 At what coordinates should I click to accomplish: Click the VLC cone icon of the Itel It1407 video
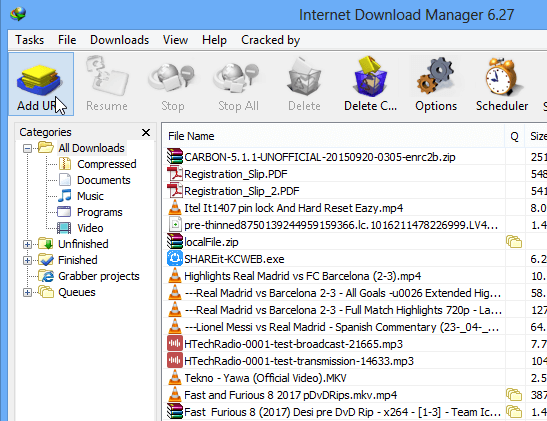point(175,208)
